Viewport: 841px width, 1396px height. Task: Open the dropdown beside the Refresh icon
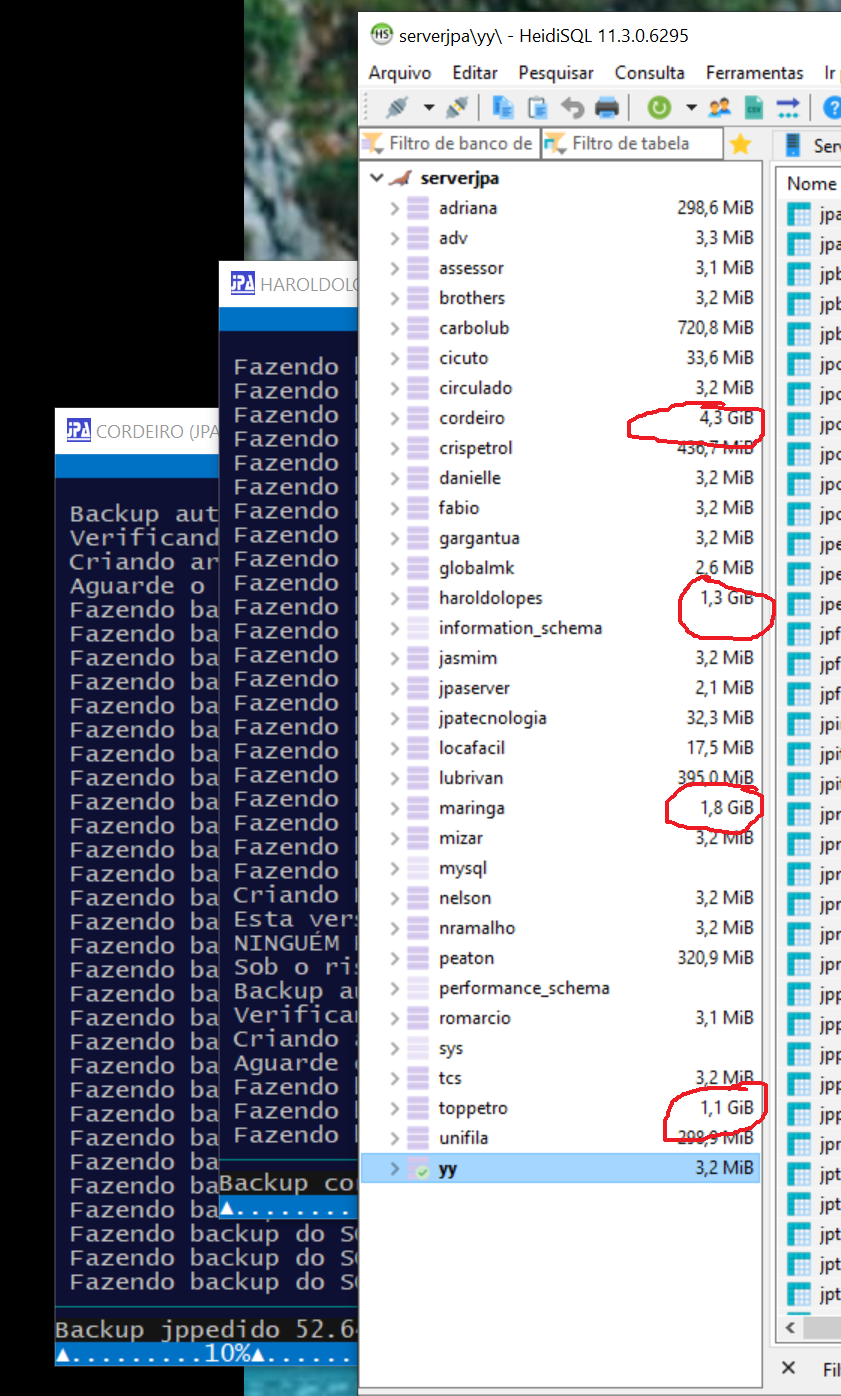tap(690, 107)
